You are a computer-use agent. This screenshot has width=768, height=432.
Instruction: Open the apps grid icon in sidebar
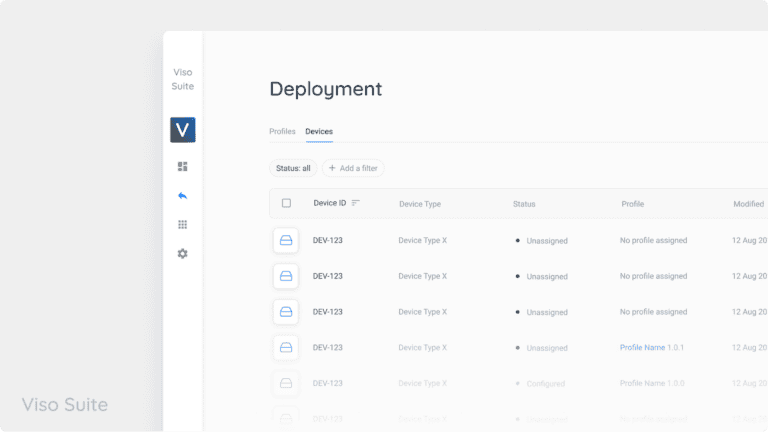182,225
